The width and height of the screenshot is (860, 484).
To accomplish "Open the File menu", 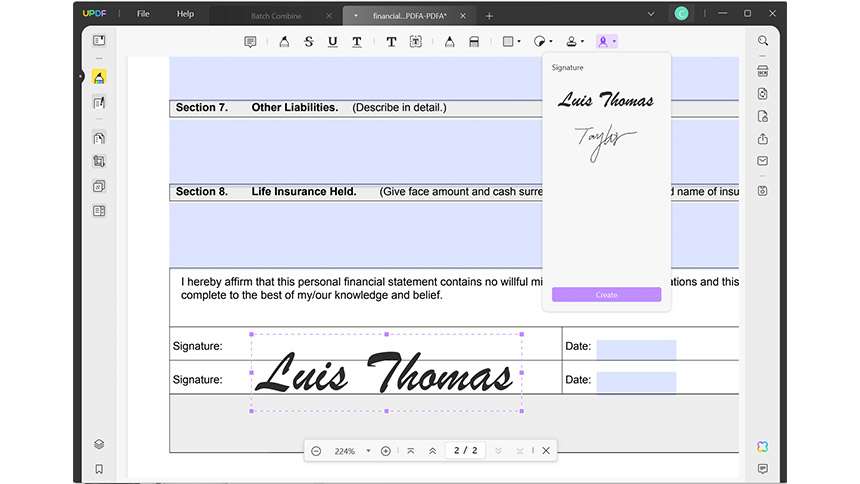I will click(143, 14).
